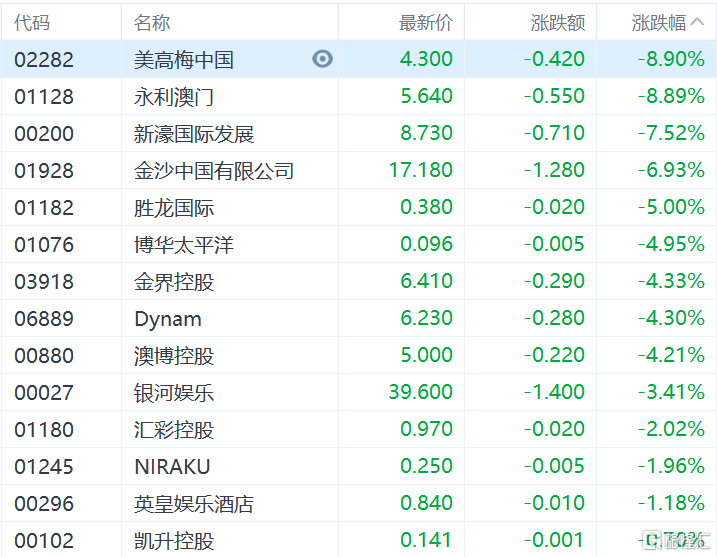Screen dimensions: 717x557
Task: Select stock code 01076
Action: [x=44, y=245]
